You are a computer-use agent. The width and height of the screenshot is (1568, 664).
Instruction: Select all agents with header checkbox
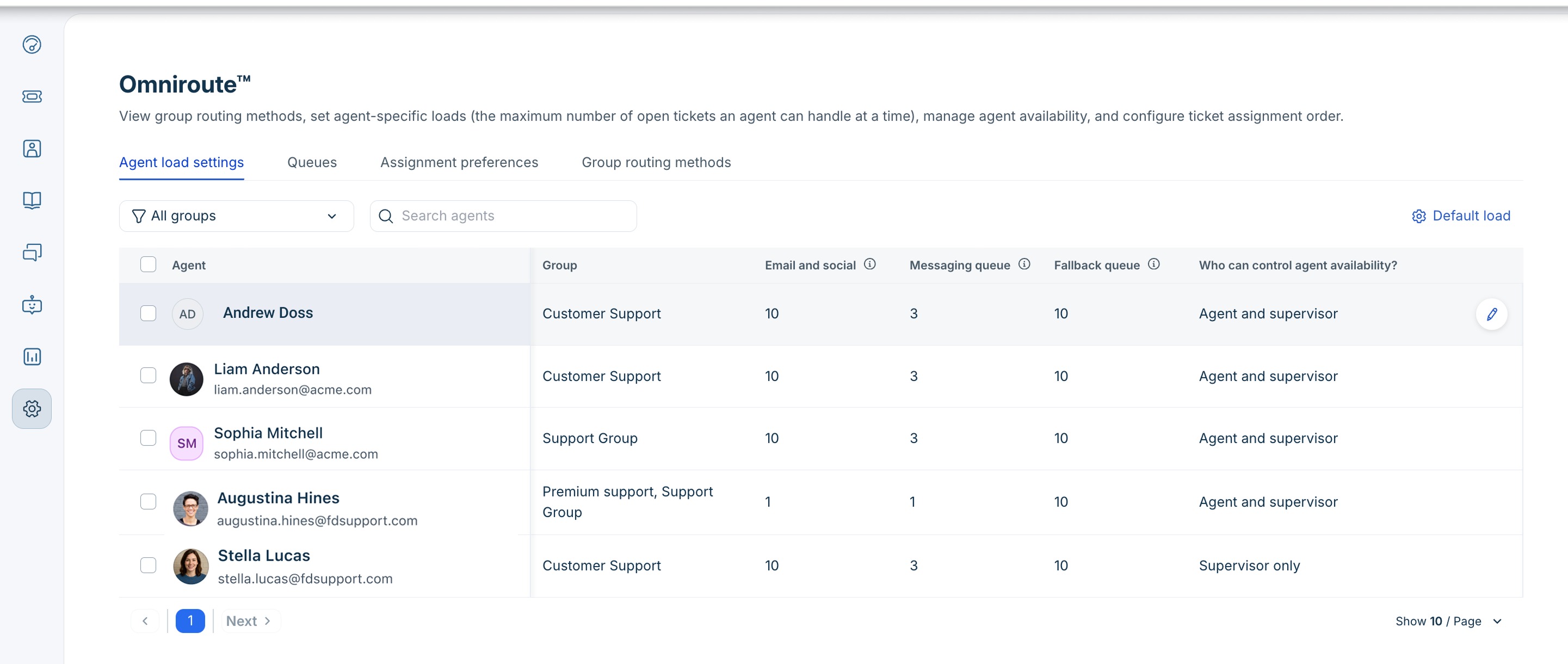(148, 265)
